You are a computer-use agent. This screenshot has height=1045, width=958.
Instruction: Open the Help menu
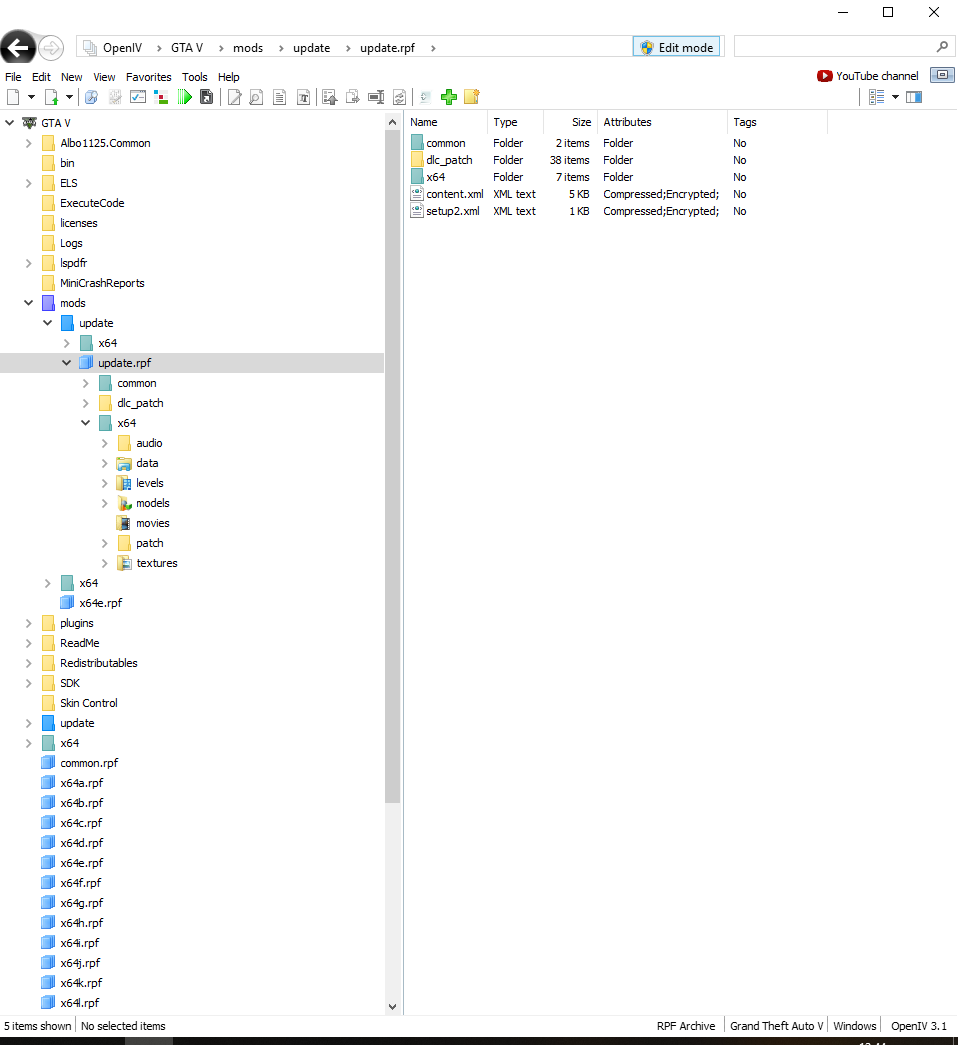click(x=229, y=77)
